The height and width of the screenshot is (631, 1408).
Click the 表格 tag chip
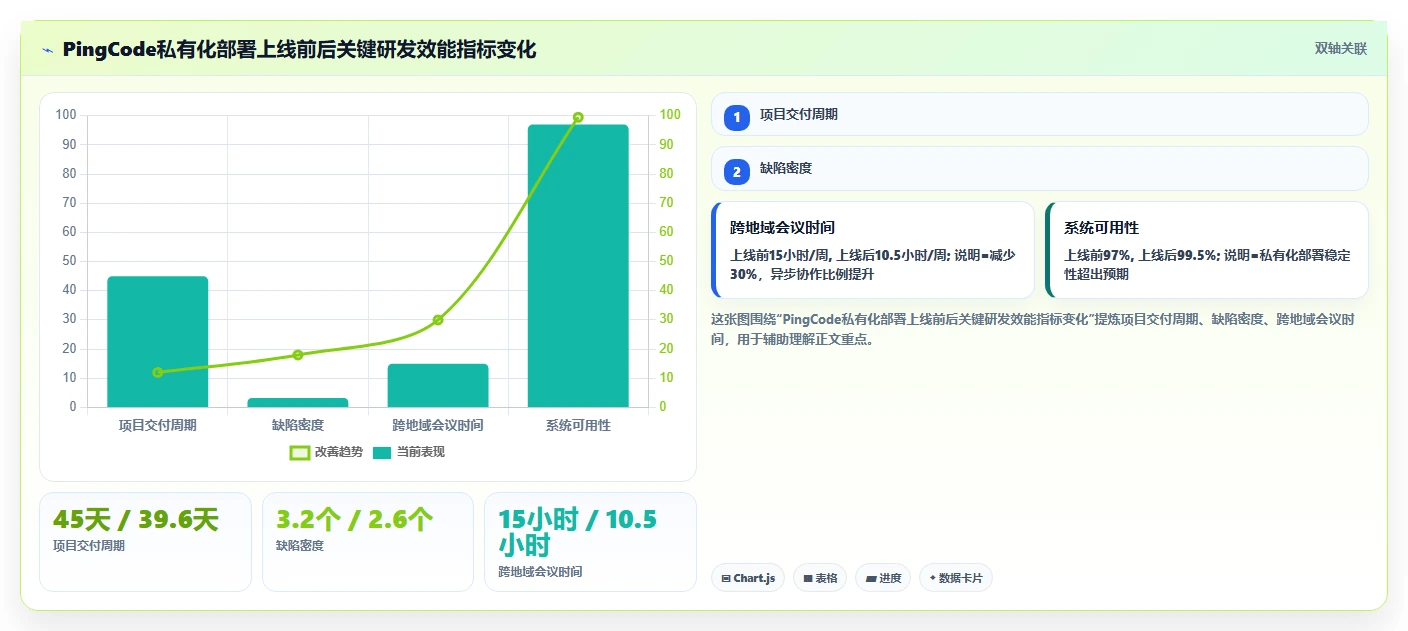820,578
